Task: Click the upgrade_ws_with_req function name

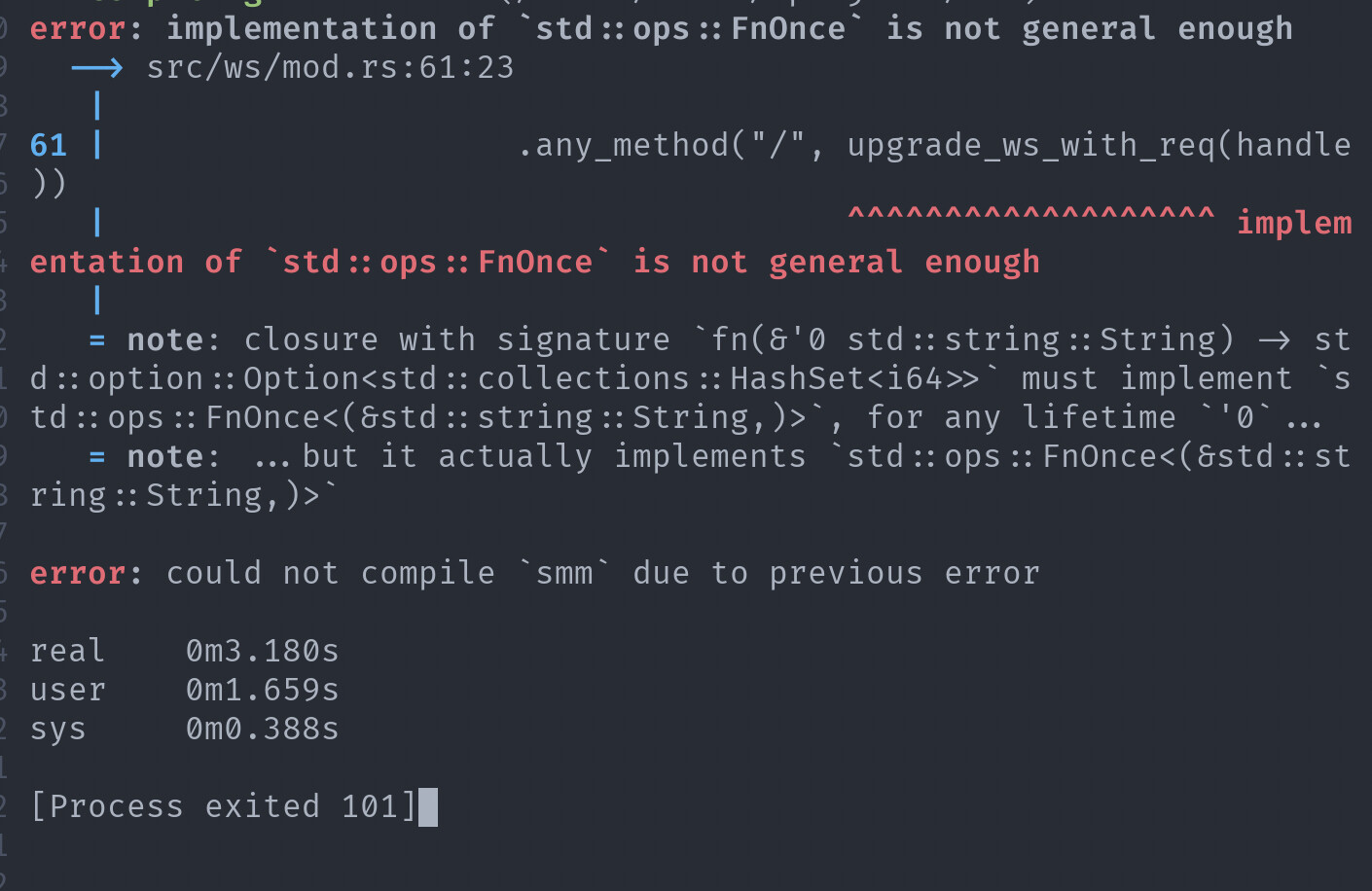Action: tap(1030, 145)
